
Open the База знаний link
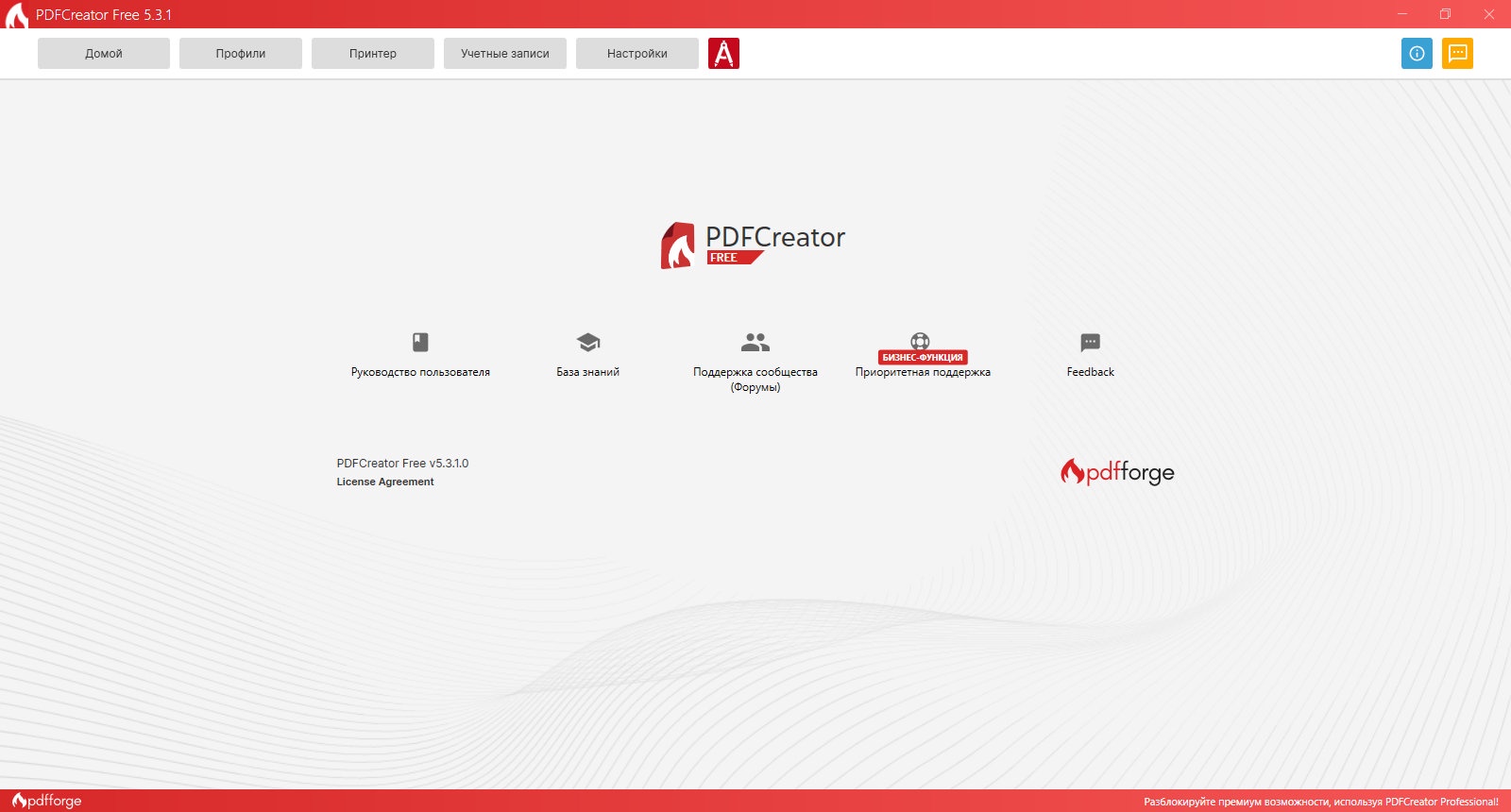(588, 372)
